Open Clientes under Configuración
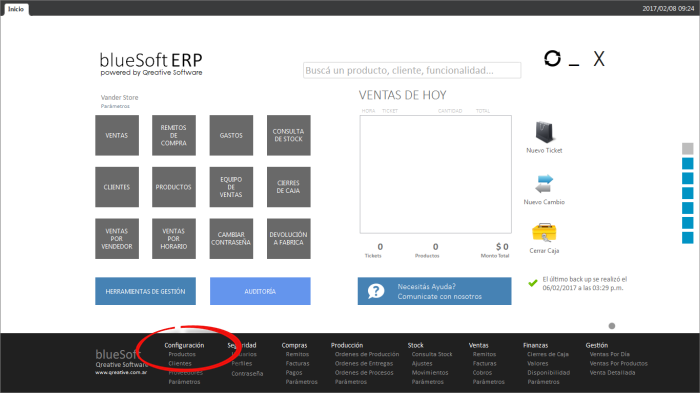Viewport: 700px width, 393px height. point(180,364)
